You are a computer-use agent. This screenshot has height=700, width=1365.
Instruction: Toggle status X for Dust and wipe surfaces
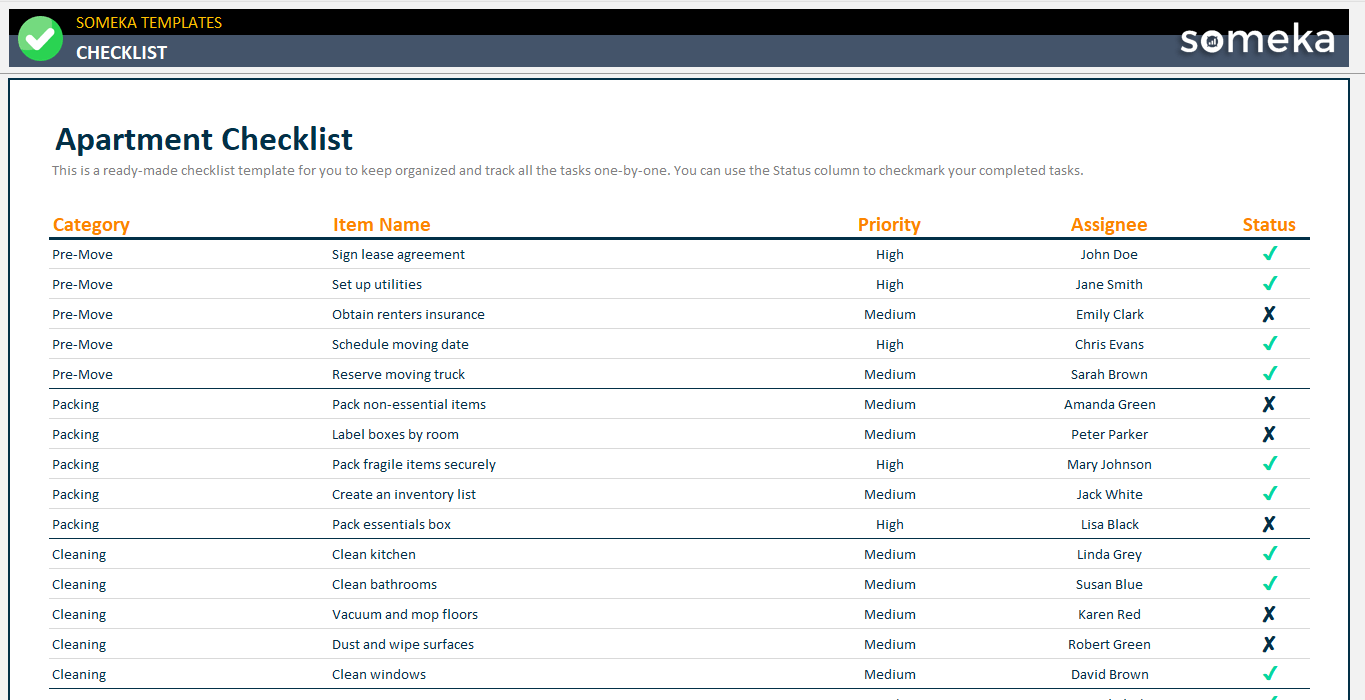(1269, 644)
